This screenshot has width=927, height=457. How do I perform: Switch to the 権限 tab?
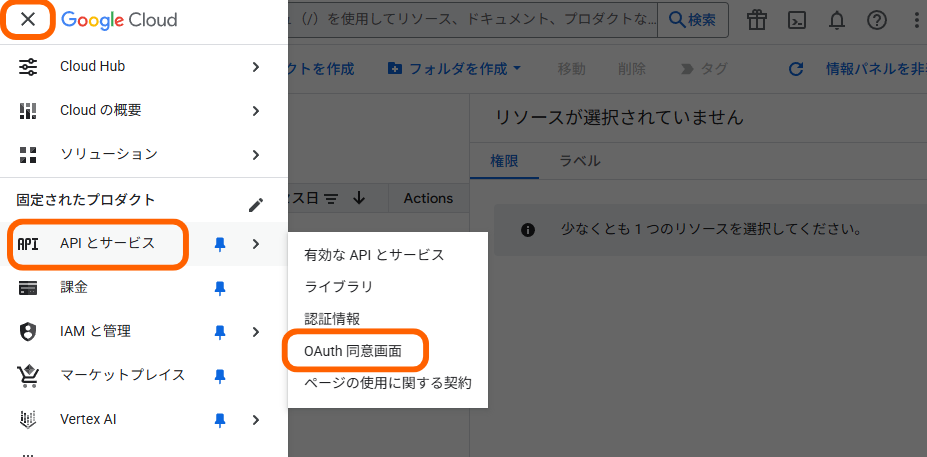(x=504, y=161)
